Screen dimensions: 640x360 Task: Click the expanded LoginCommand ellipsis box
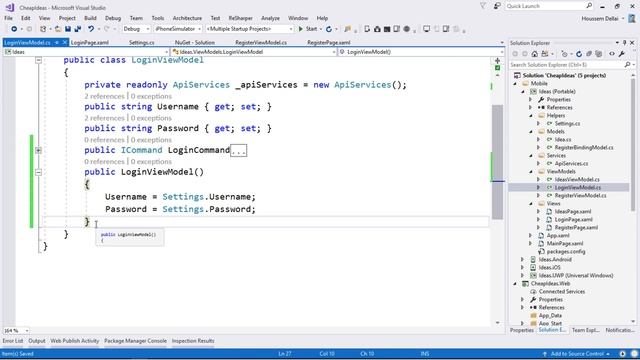238,151
